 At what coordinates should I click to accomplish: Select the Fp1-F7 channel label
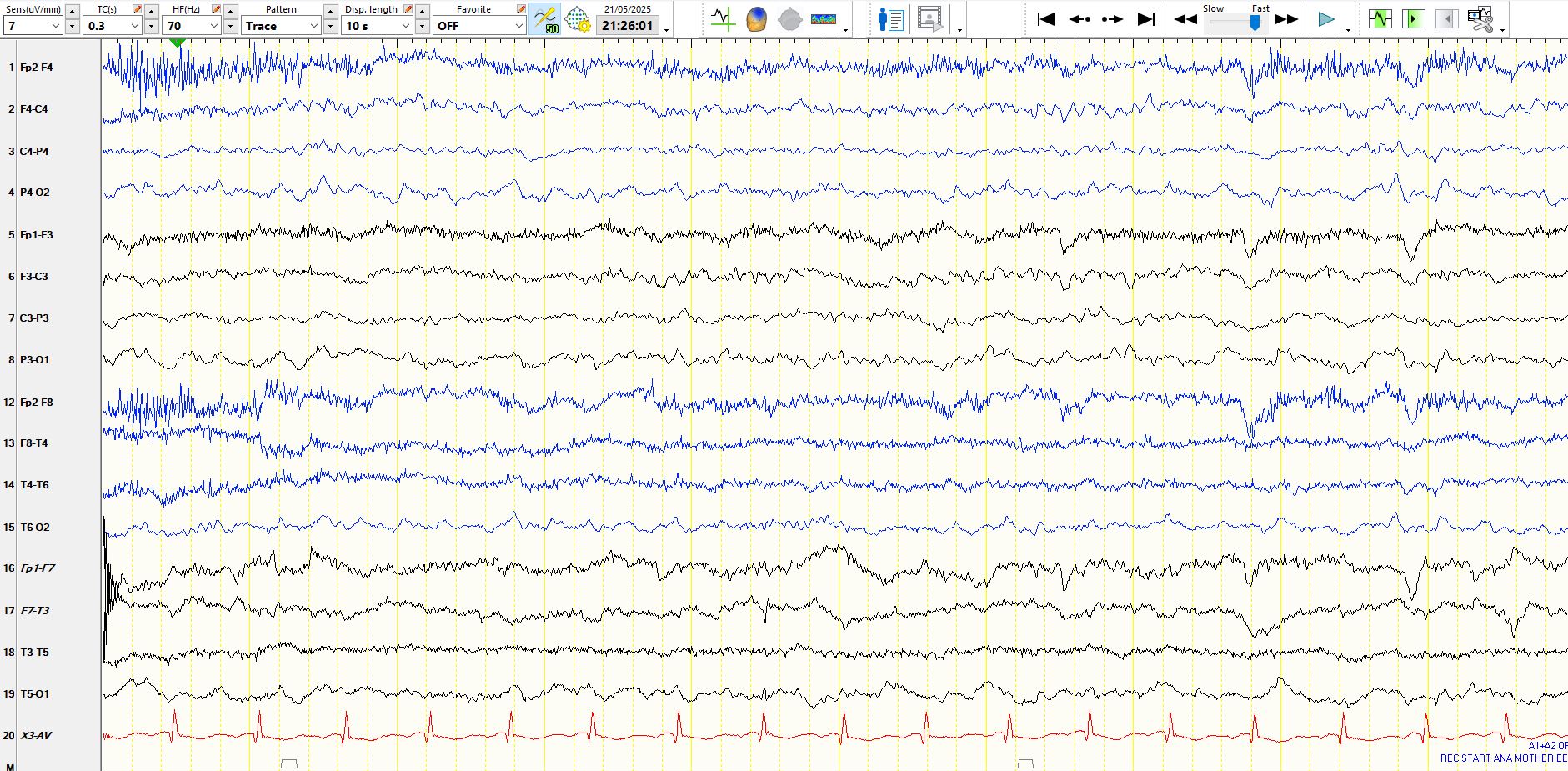38,568
